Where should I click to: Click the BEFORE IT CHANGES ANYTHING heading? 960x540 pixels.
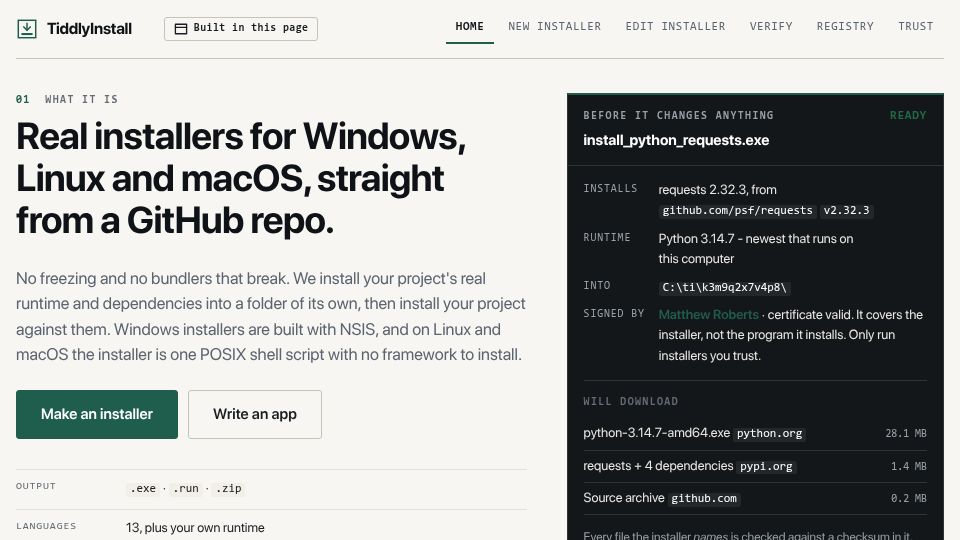click(678, 115)
